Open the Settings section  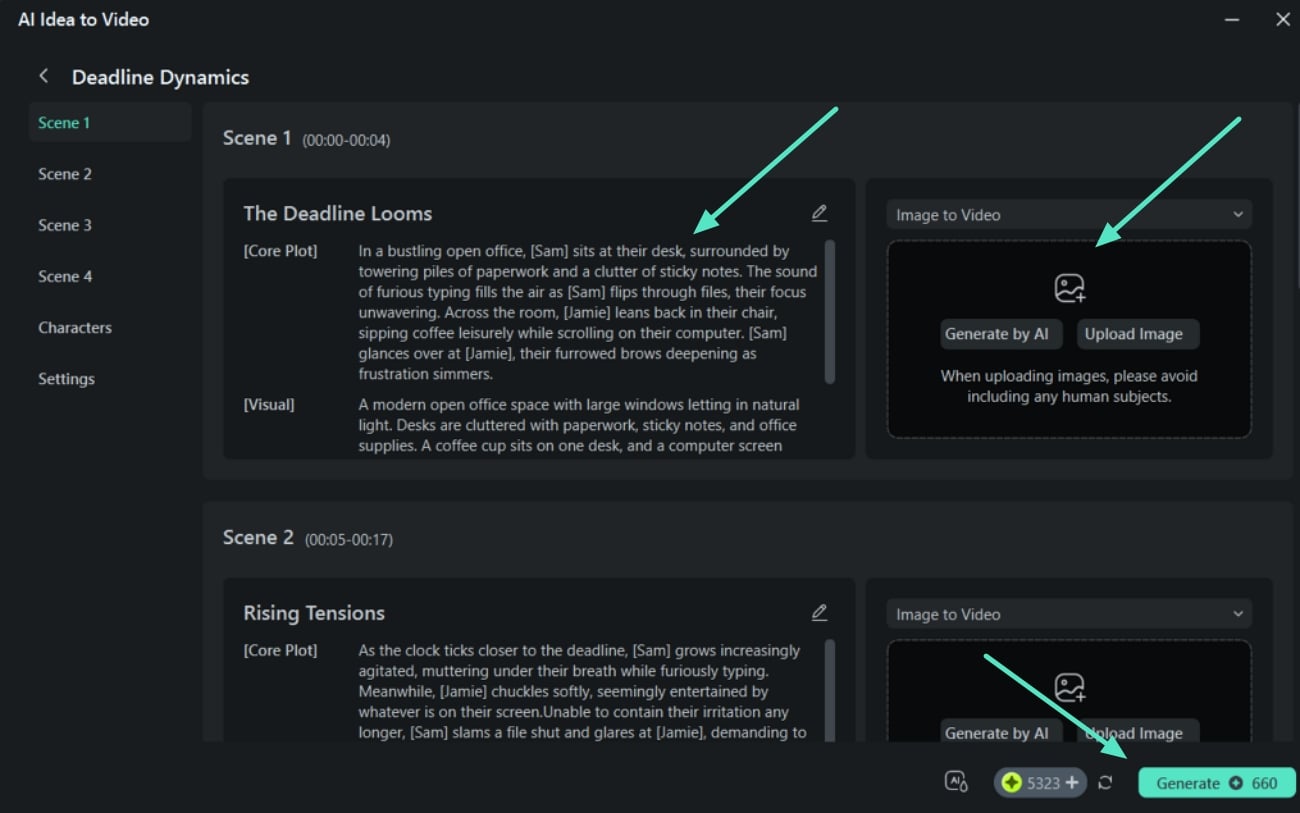coord(66,379)
